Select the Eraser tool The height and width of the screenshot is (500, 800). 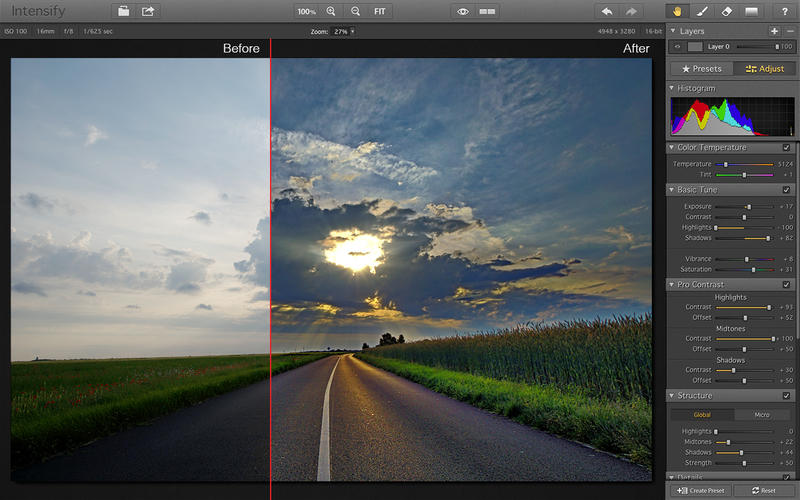(727, 11)
